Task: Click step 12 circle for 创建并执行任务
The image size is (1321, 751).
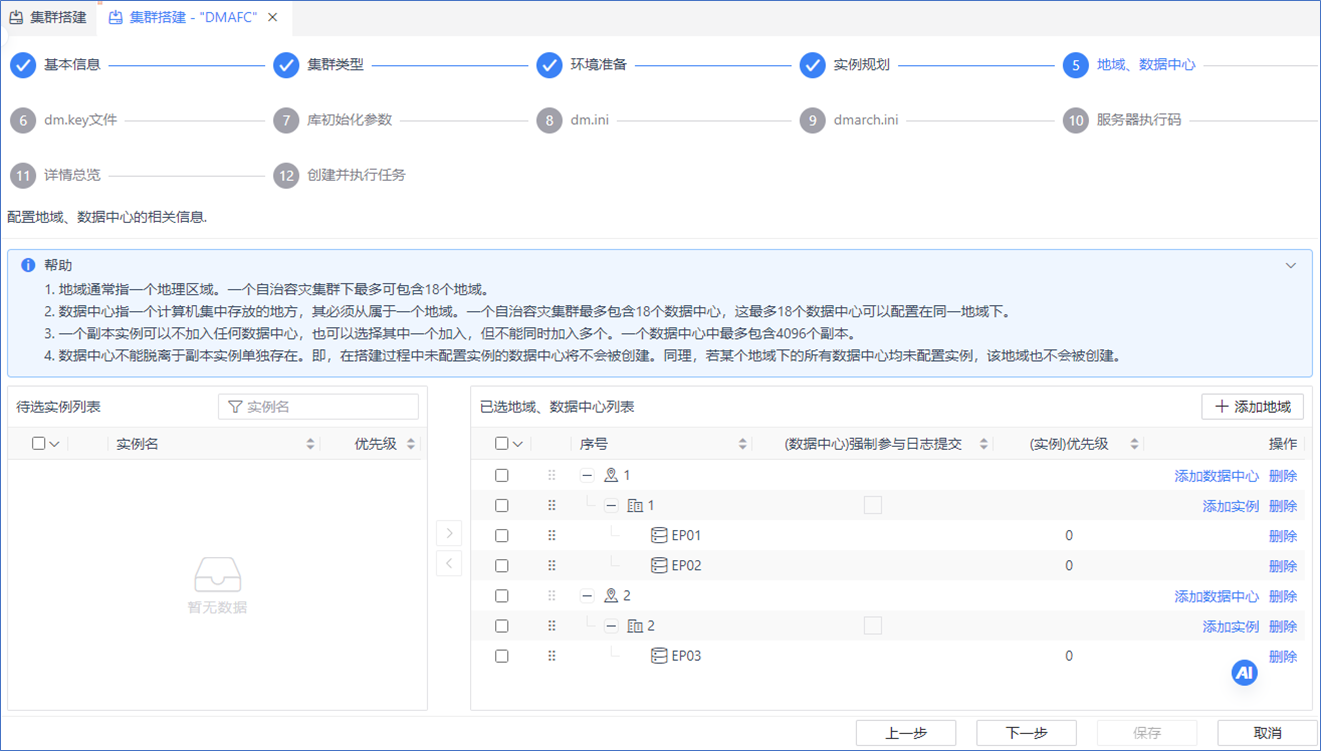Action: [x=286, y=175]
